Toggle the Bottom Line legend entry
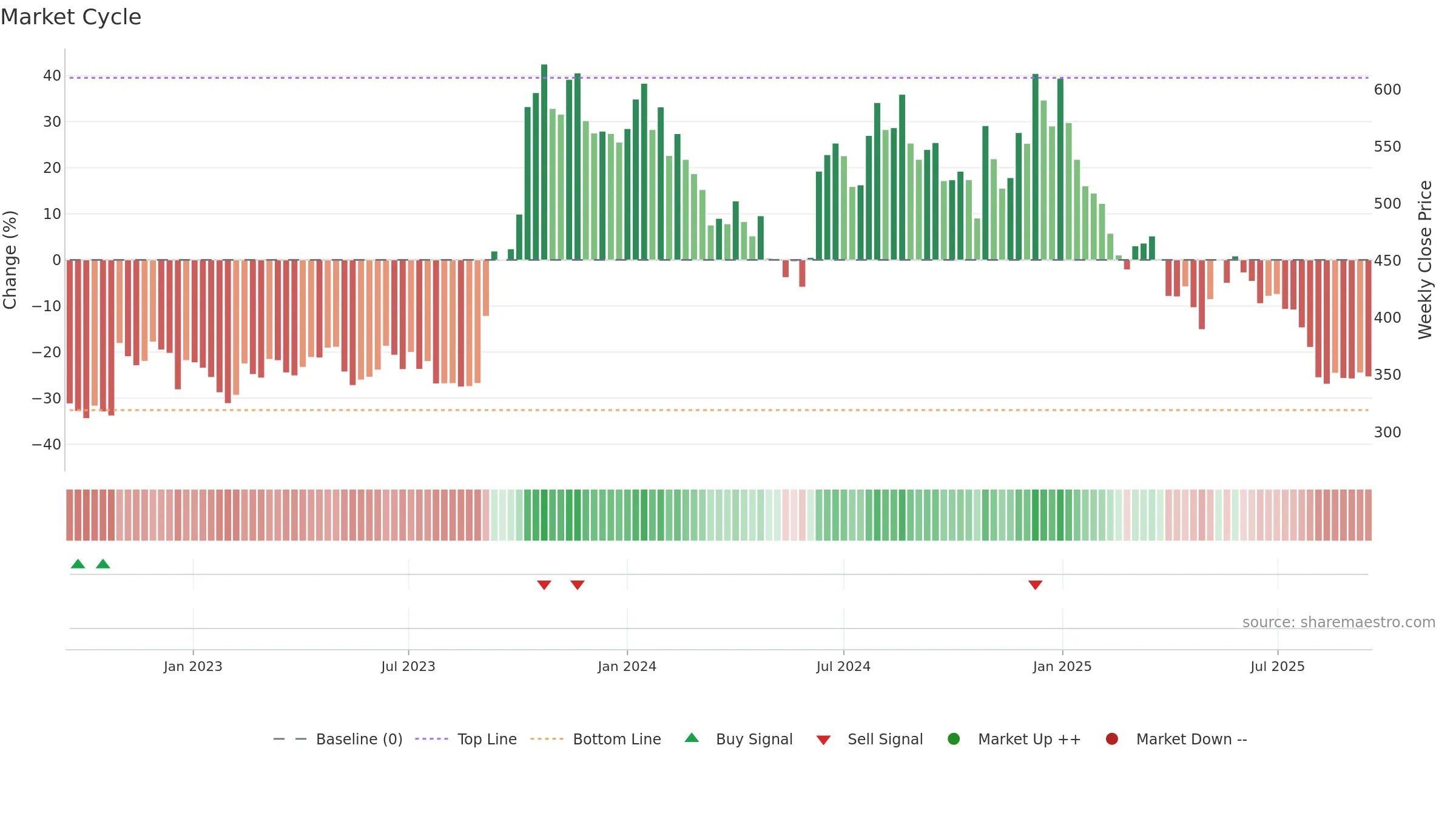Screen dimensions: 1456x819 click(x=596, y=739)
